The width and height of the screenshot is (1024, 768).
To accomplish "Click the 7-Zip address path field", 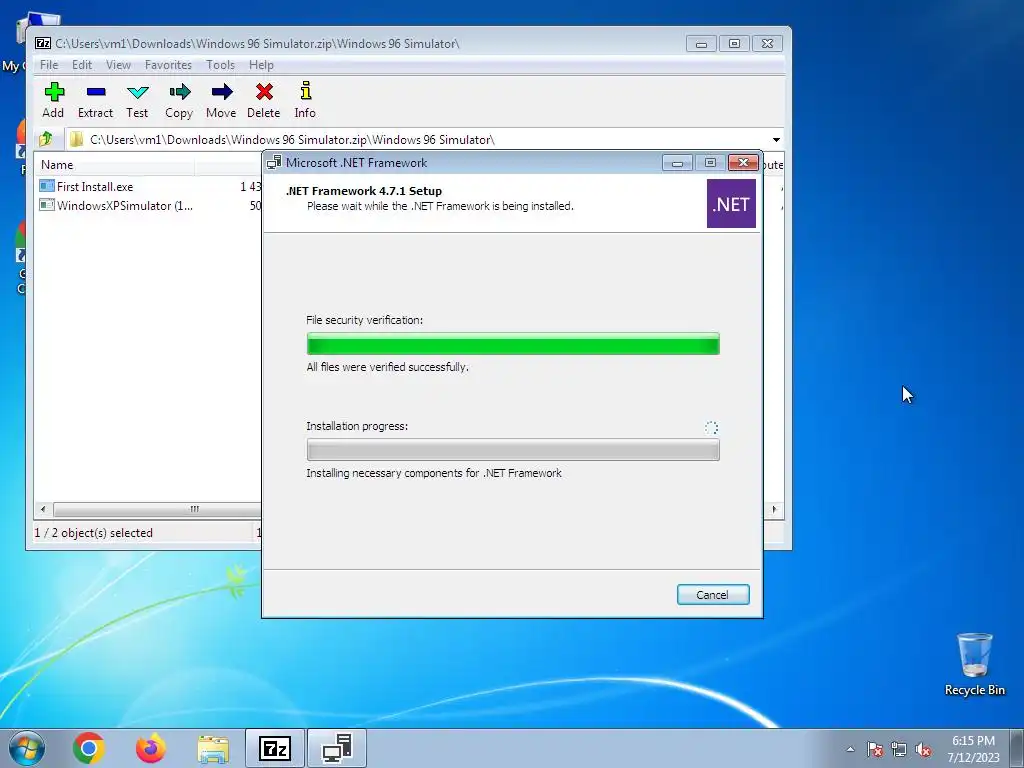I will click(x=416, y=140).
